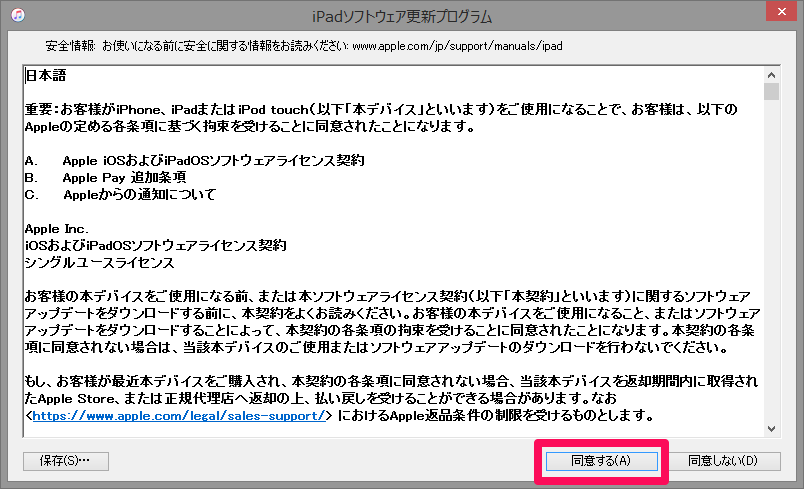Image resolution: width=804 pixels, height=489 pixels.
Task: Close the iPad software update dialog
Action: [x=781, y=11]
